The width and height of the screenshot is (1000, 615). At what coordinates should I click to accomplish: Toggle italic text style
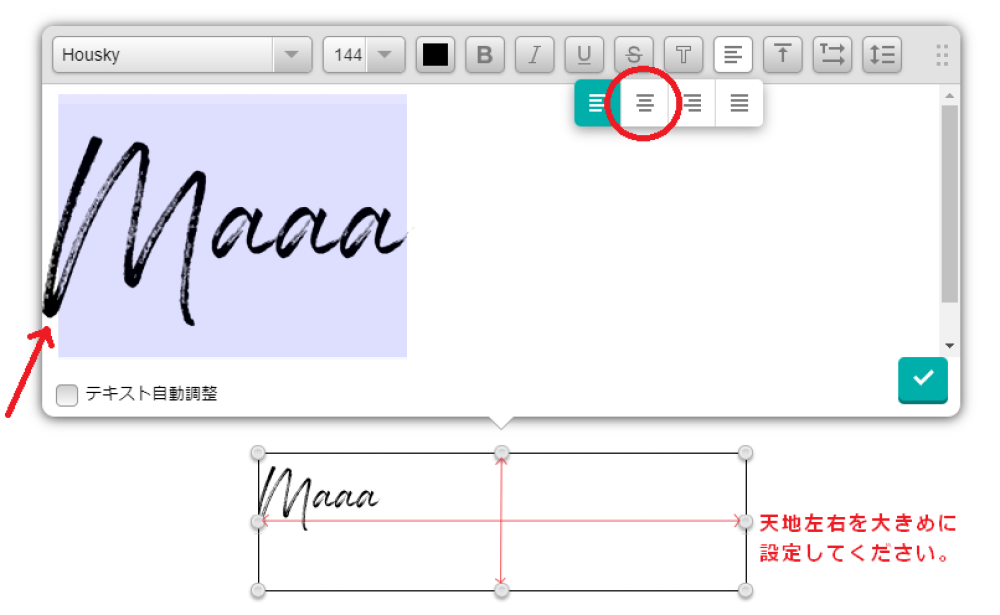tap(534, 55)
